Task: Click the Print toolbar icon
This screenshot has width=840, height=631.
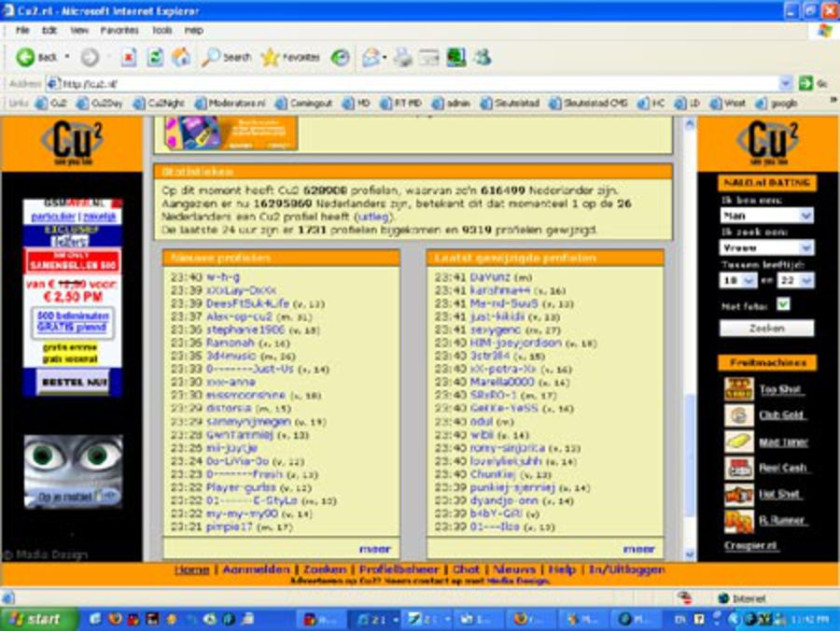Action: coord(403,57)
